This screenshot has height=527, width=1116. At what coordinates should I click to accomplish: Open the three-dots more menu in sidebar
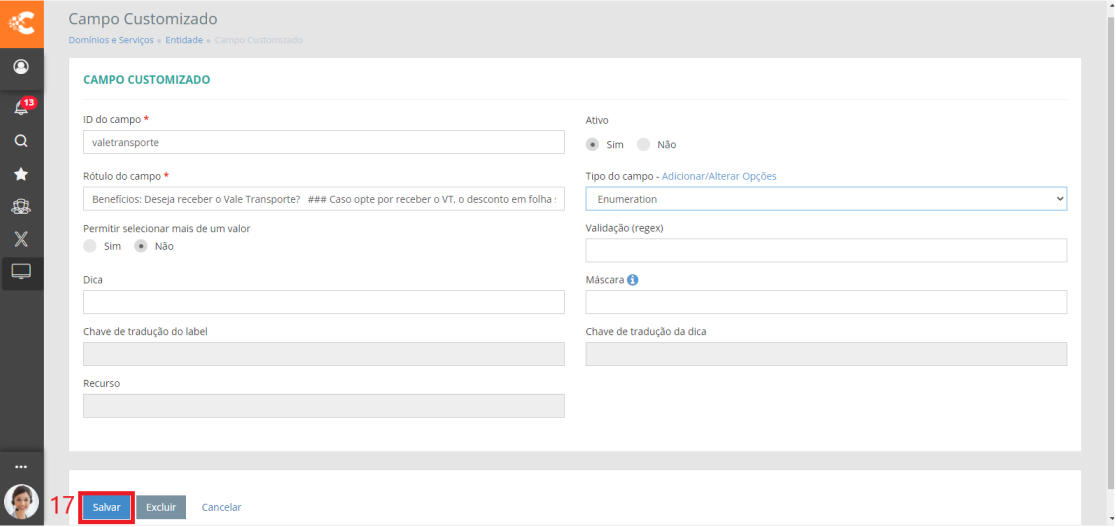(21, 467)
